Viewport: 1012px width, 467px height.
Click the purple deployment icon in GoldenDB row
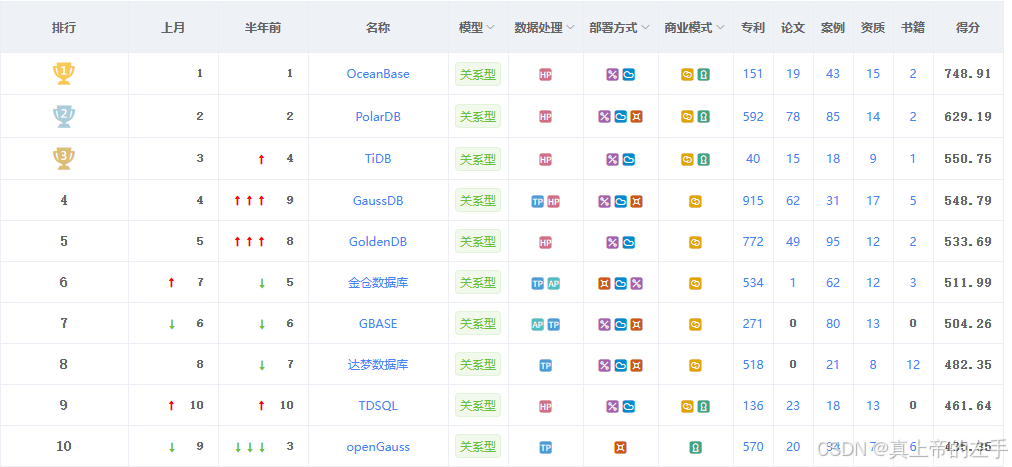612,243
